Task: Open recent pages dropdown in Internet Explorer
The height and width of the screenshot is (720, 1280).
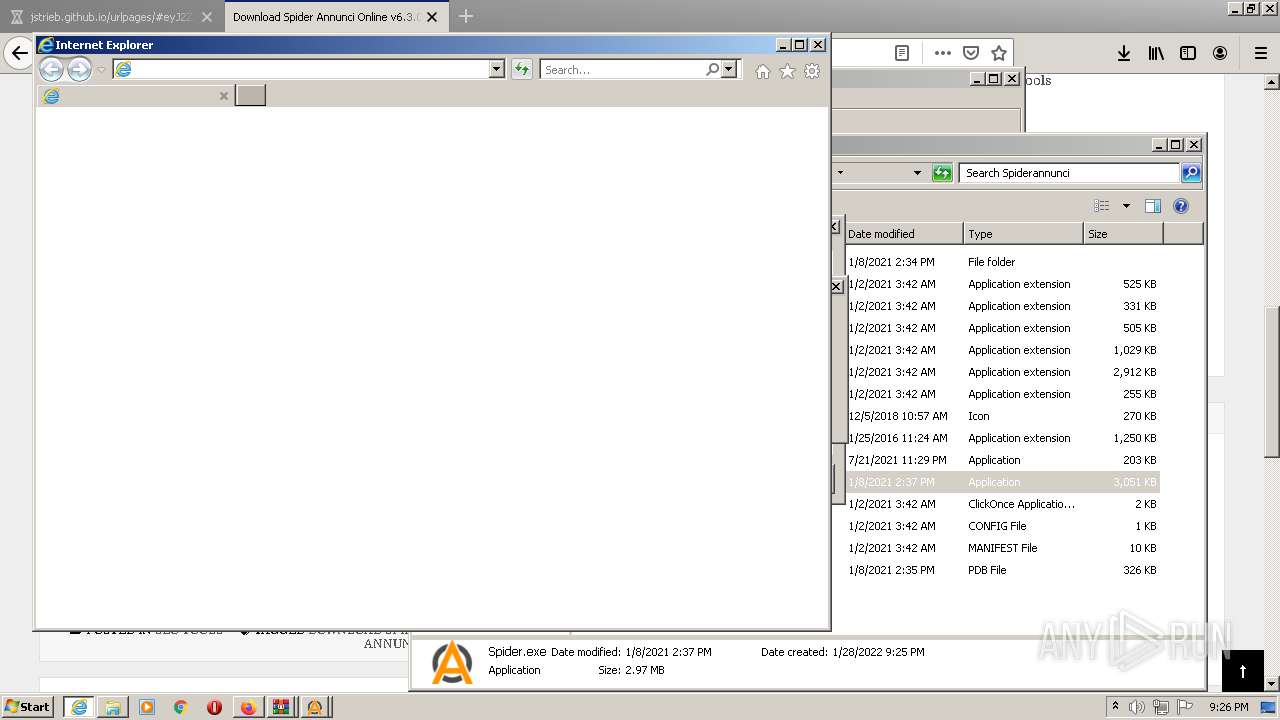Action: (101, 69)
